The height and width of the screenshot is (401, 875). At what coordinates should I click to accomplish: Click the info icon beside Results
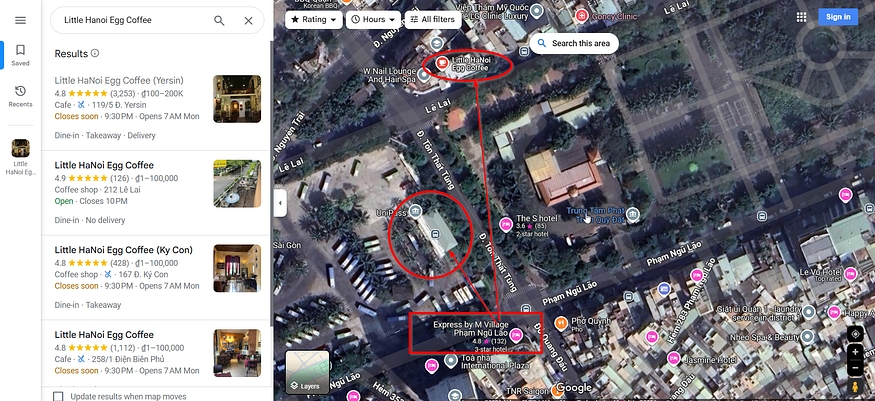(95, 53)
